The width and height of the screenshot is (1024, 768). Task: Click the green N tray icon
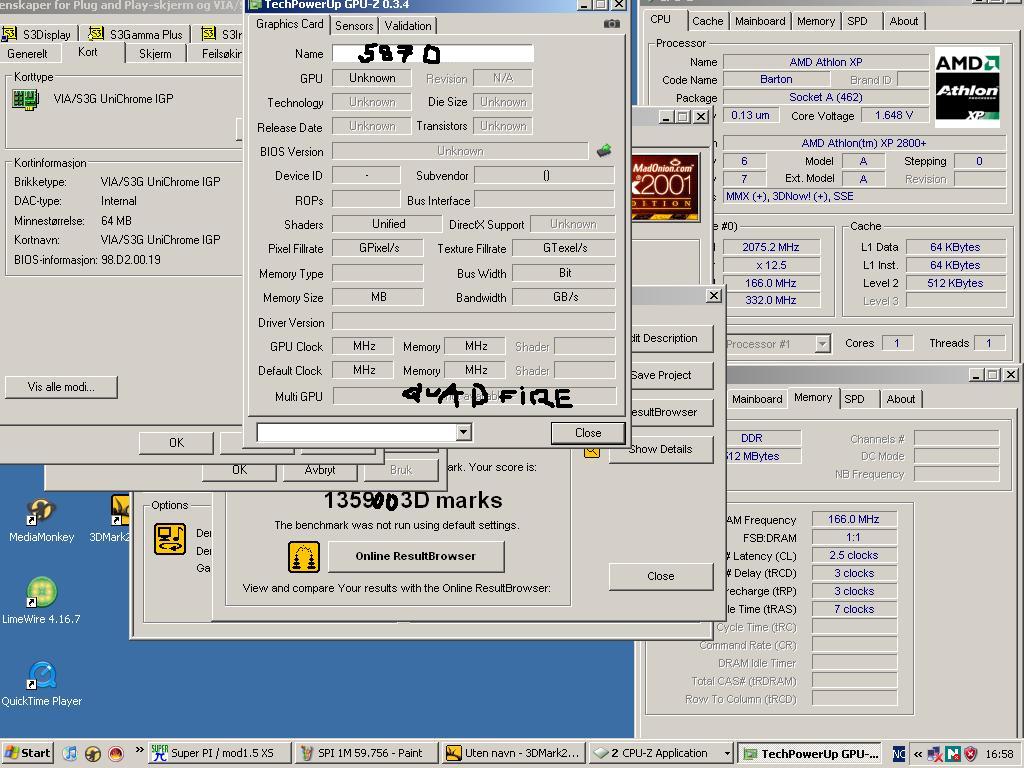(x=953, y=754)
